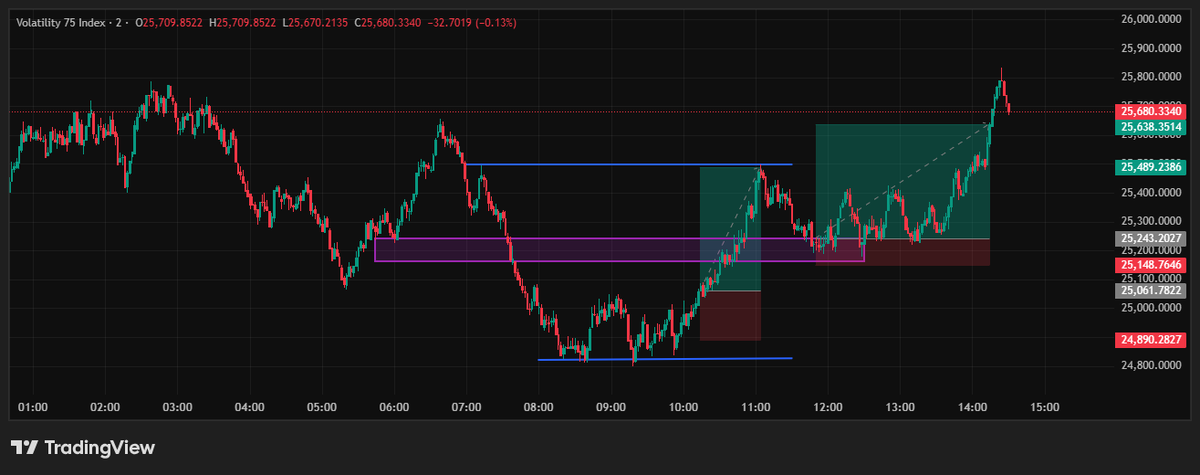Select the first long position's red stop area
1200x475 pixels.
tap(730, 315)
